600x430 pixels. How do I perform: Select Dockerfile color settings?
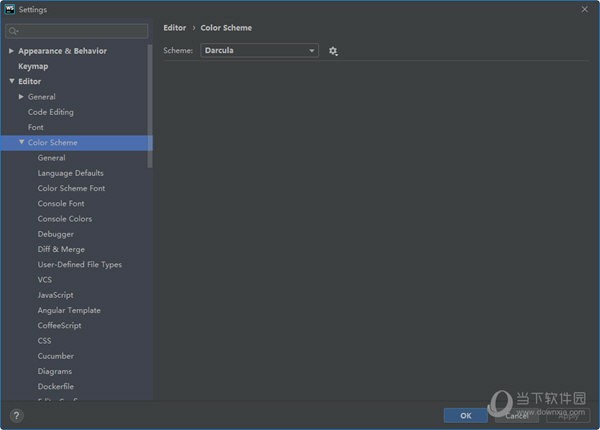click(x=55, y=386)
